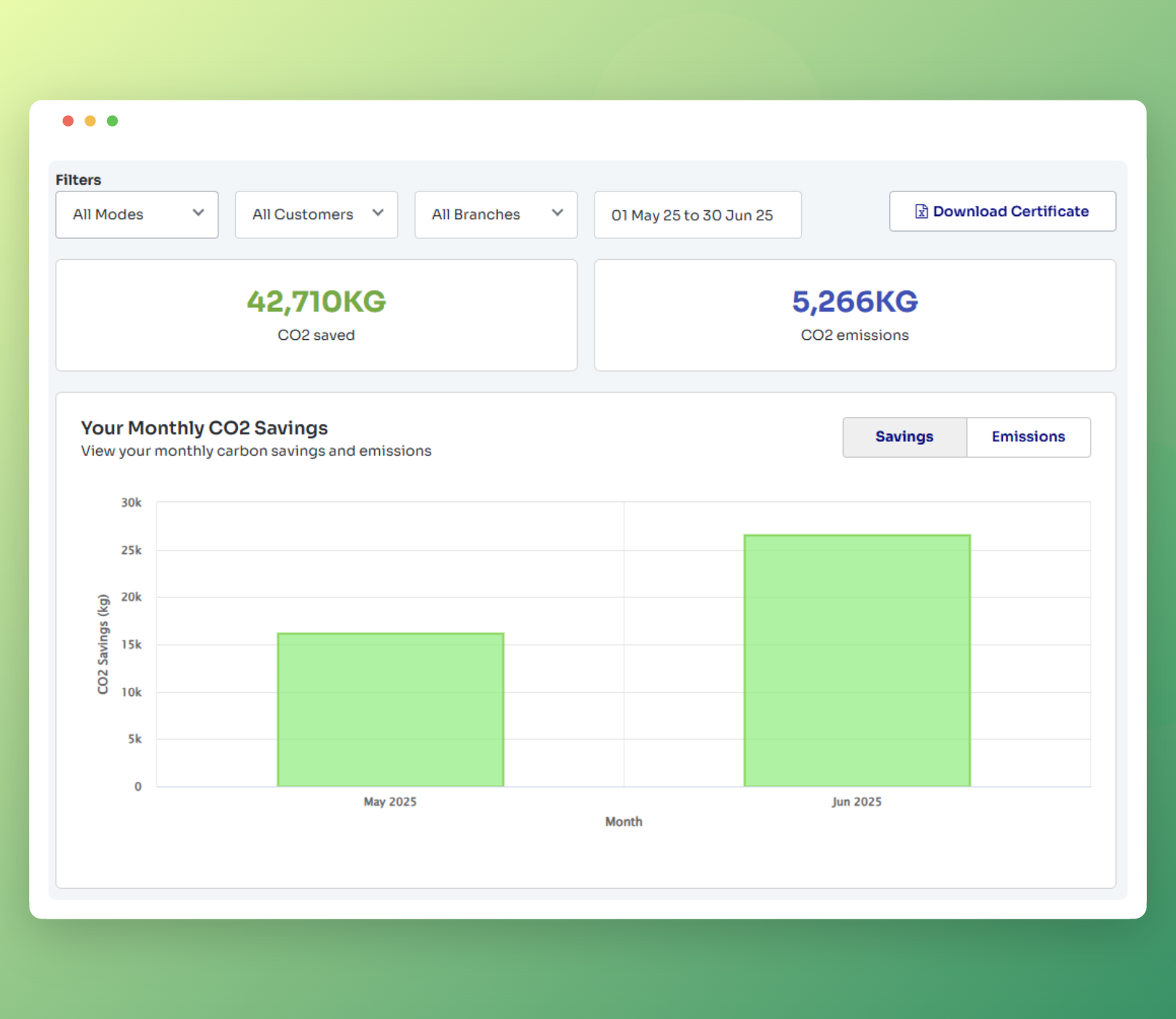Screen dimensions: 1176x1019
Task: Expand the All Customers filter
Action: (316, 215)
